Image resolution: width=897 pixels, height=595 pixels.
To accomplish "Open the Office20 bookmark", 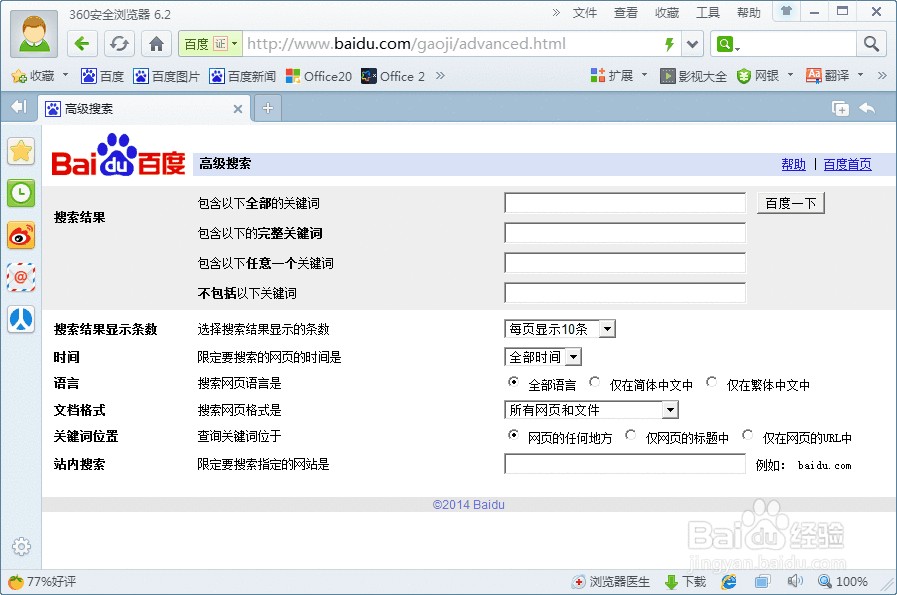I will pos(319,76).
